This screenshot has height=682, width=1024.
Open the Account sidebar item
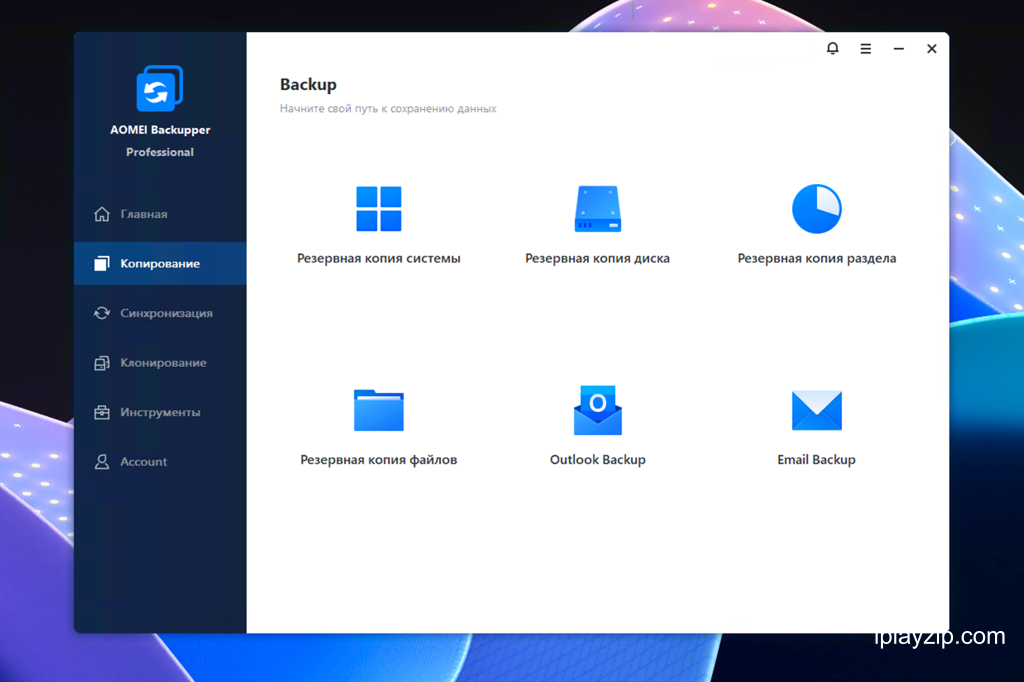click(160, 462)
